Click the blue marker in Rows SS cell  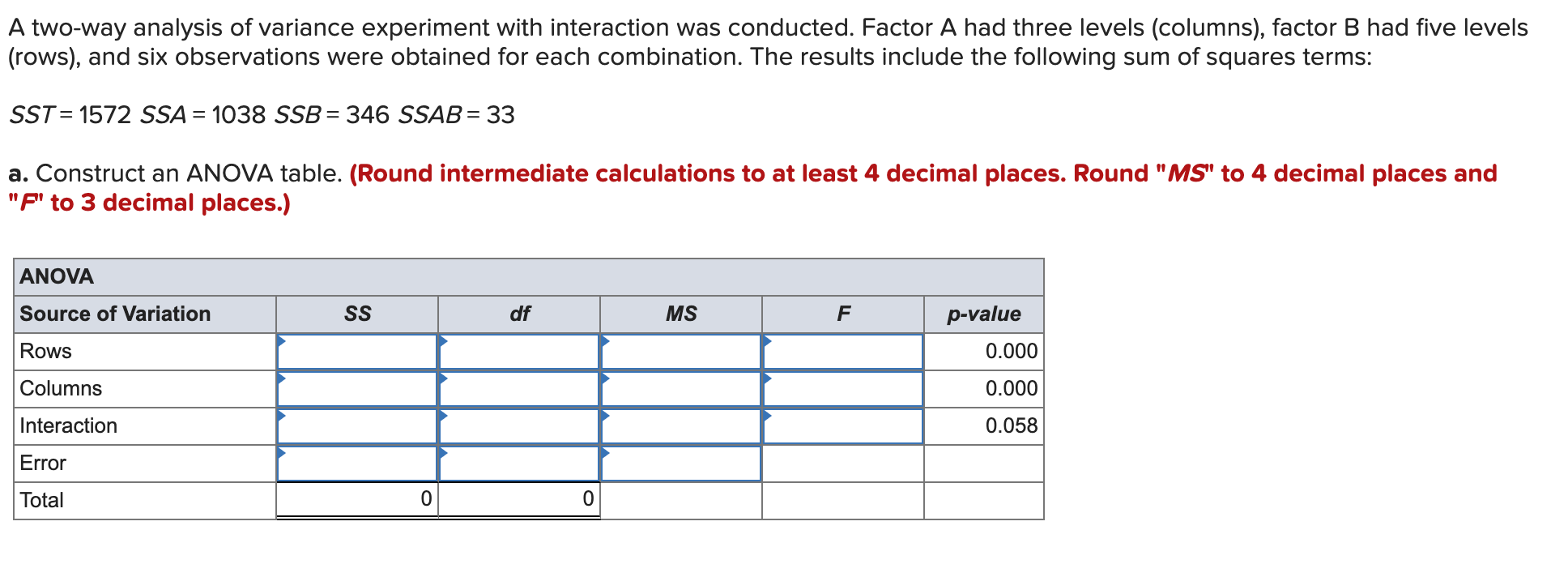click(x=283, y=342)
